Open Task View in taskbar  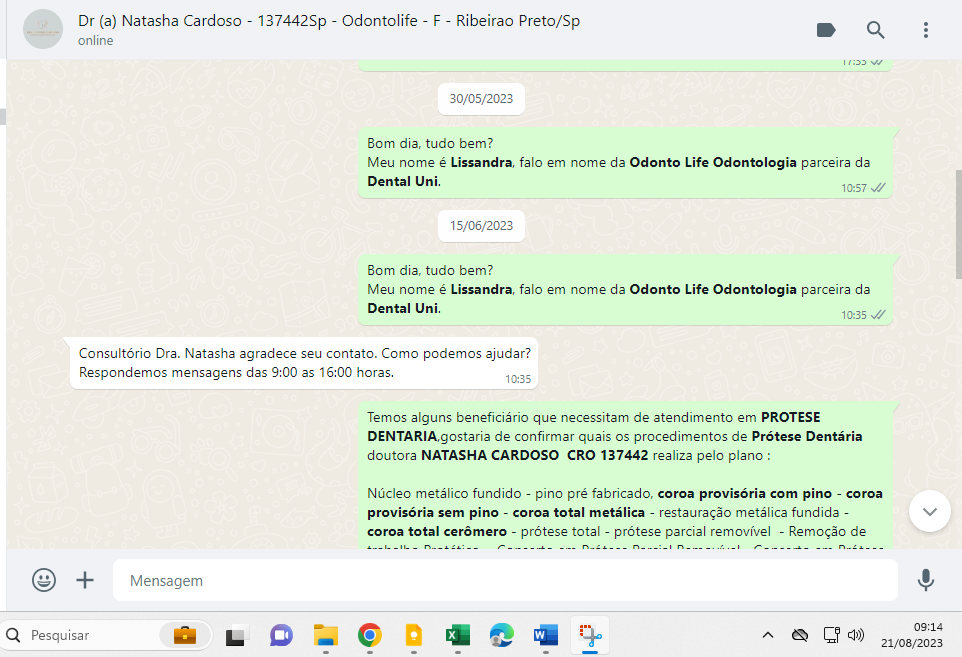pyautogui.click(x=237, y=636)
